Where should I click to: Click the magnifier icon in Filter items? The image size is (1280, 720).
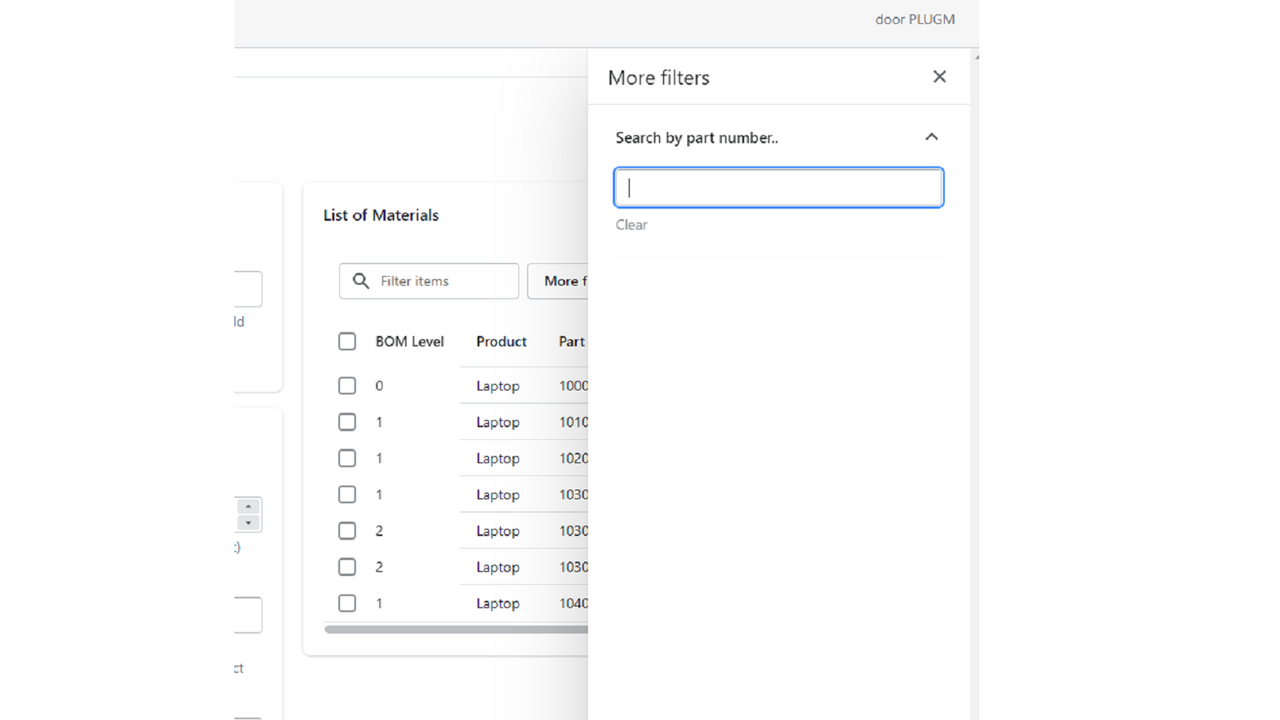pyautogui.click(x=361, y=281)
